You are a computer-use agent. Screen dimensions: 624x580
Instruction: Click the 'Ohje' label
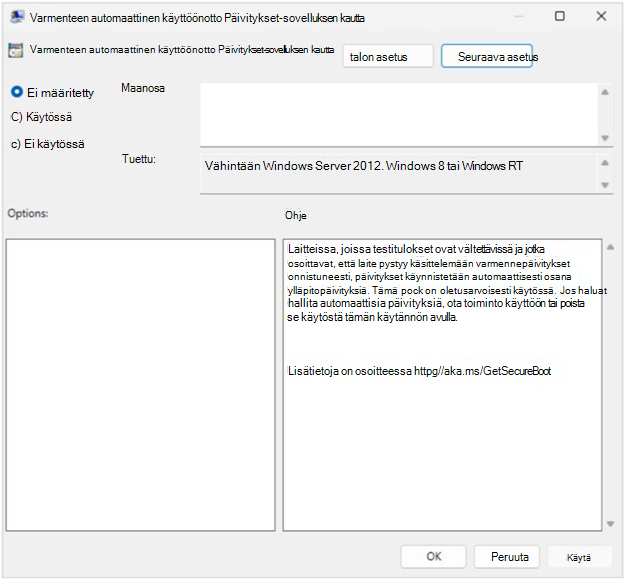point(296,215)
